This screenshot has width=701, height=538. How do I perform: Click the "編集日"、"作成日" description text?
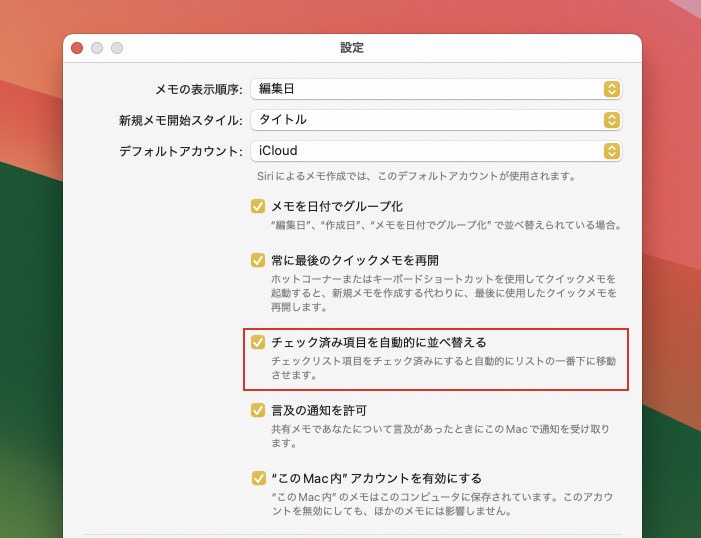[x=446, y=225]
